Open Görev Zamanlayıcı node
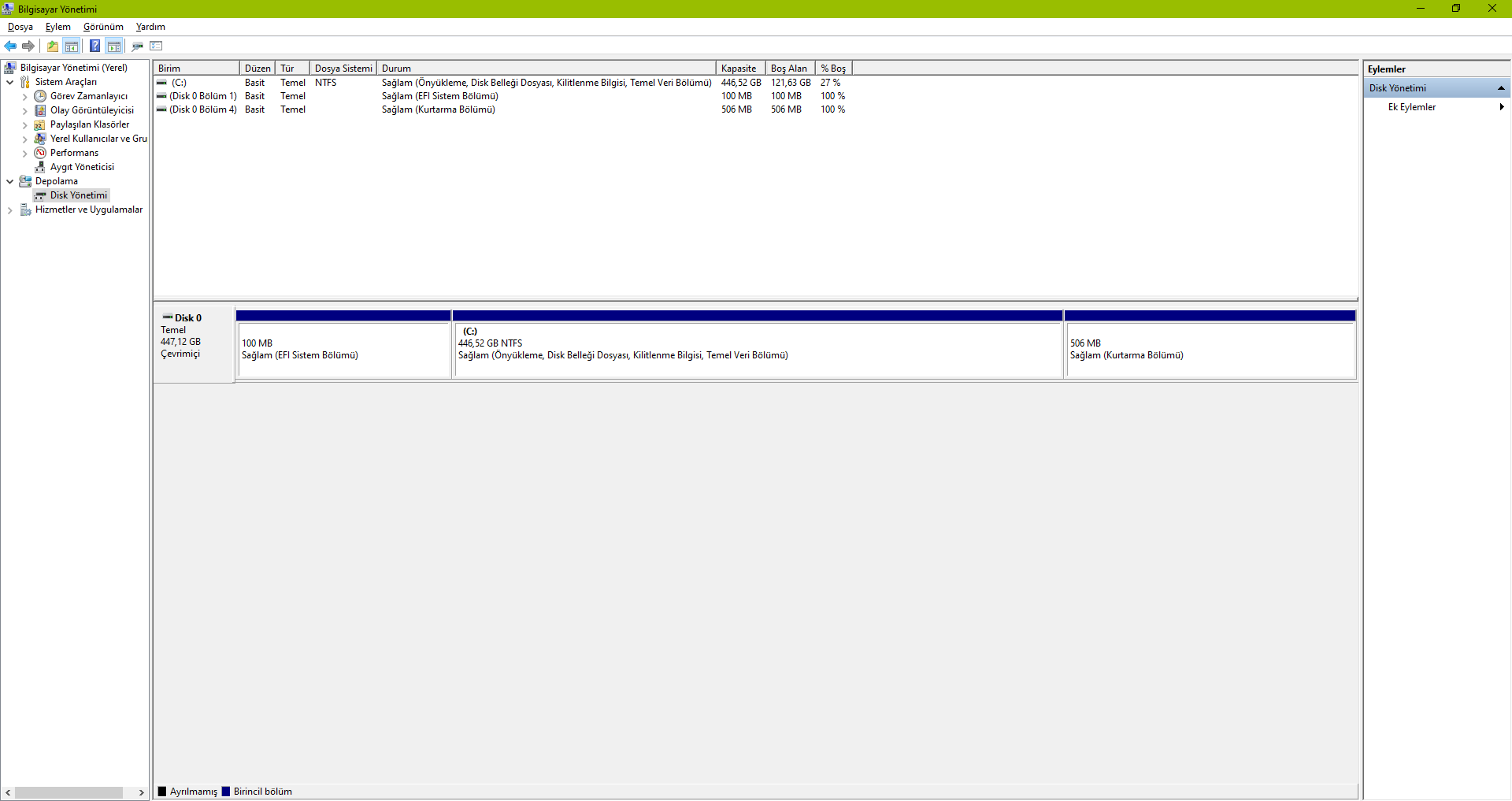Image resolution: width=1512 pixels, height=801 pixels. 88,96
